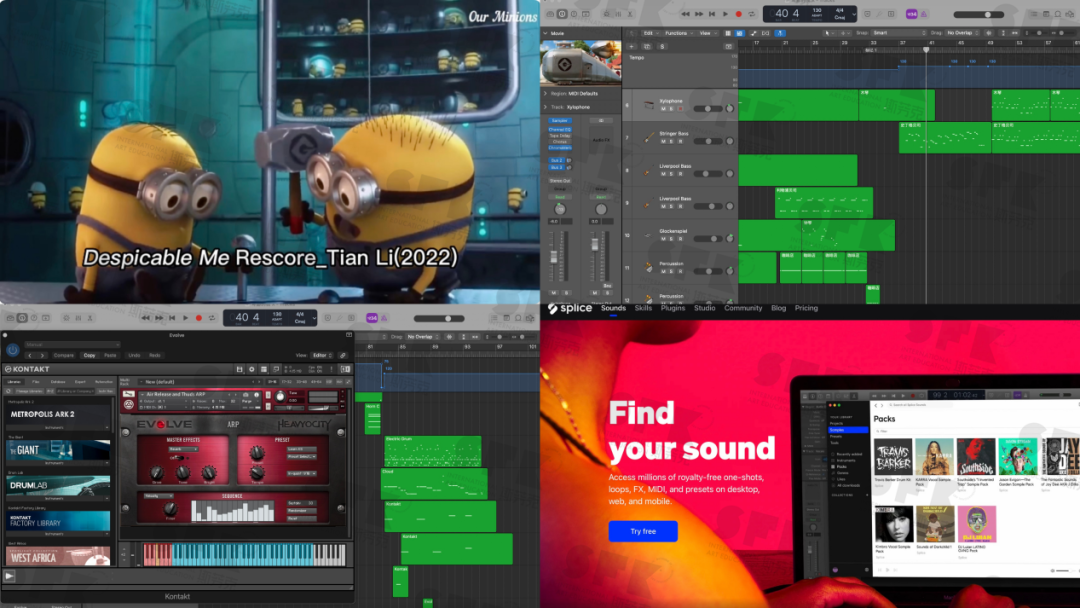The height and width of the screenshot is (608, 1080).
Task: Toggle purple count-in button in top-right Logic
Action: pyautogui.click(x=911, y=14)
